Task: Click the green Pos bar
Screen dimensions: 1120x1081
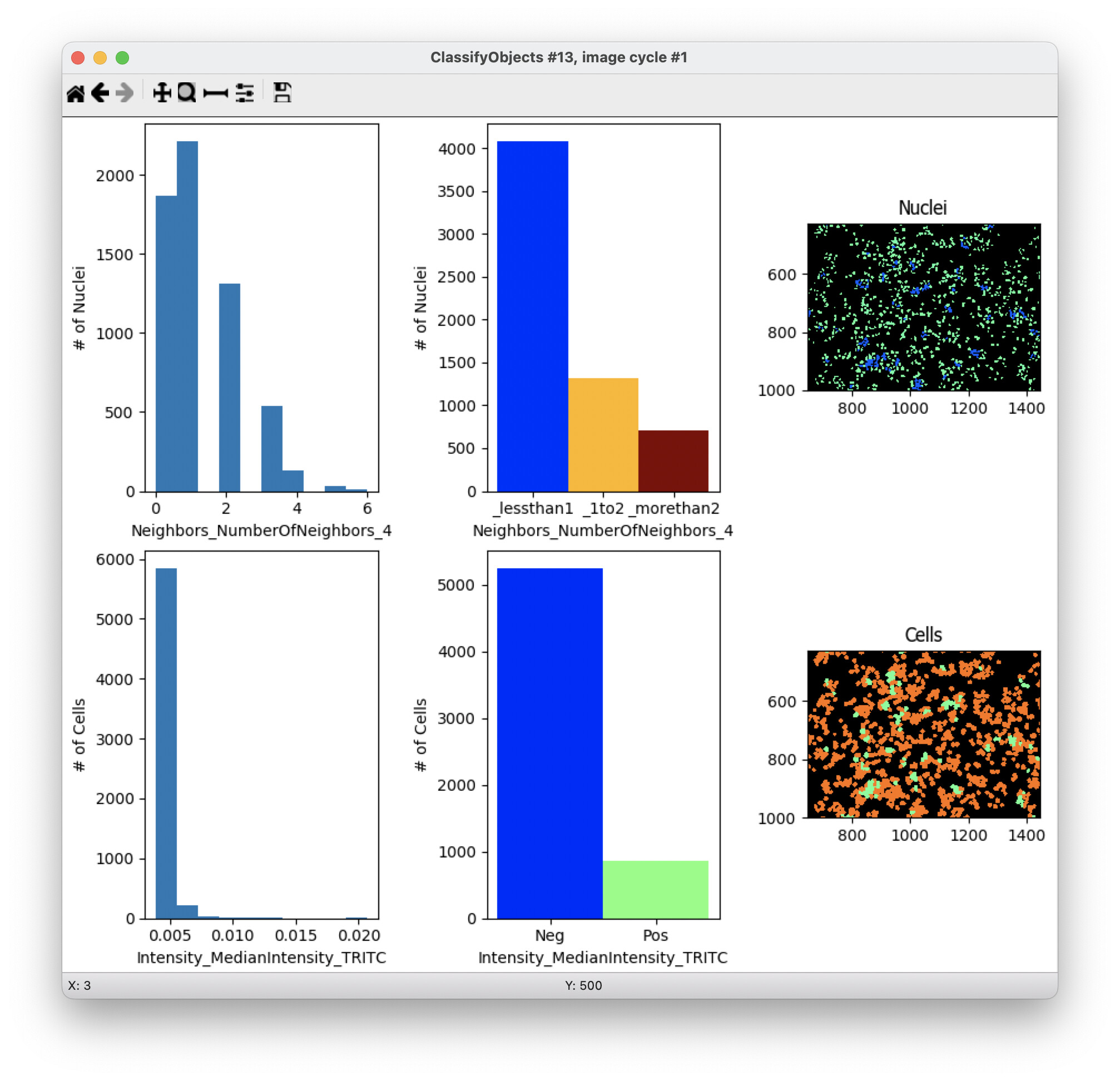Action: coord(656,891)
